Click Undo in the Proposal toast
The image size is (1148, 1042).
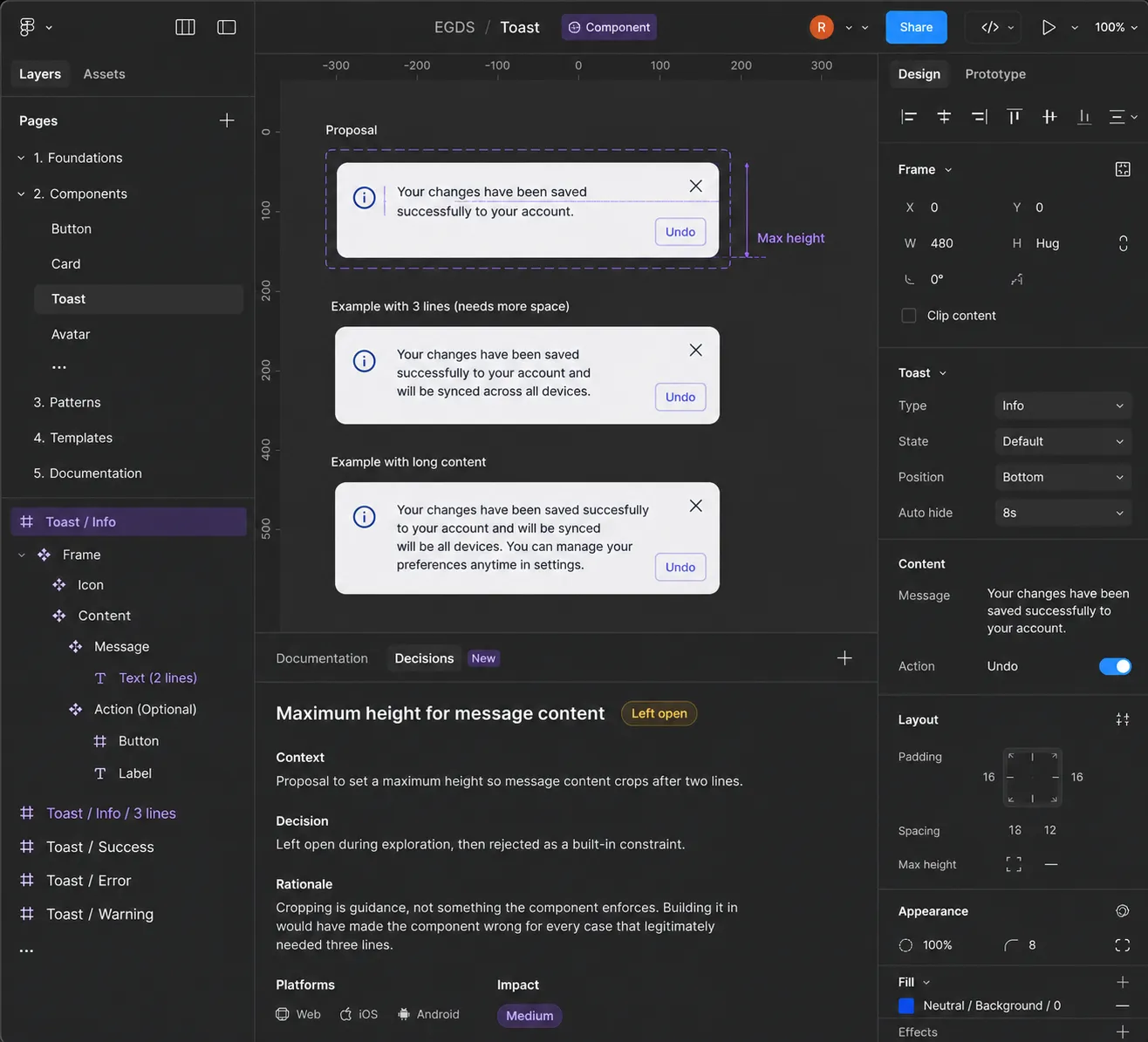point(680,232)
